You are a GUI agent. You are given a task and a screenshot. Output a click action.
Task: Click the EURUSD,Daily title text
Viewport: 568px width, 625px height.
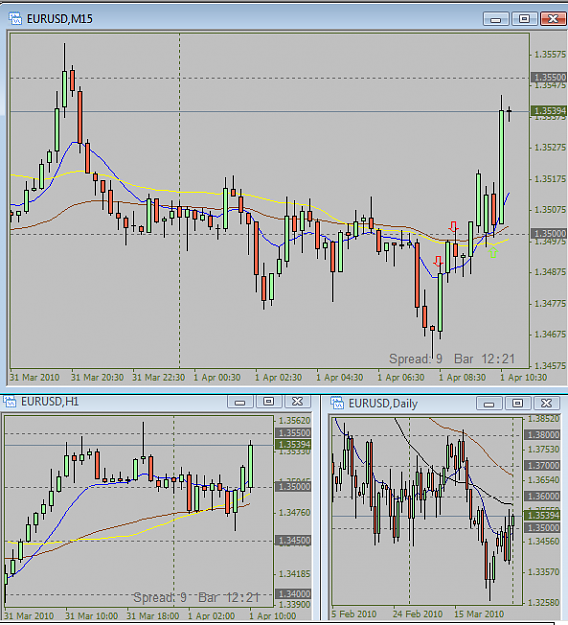(383, 404)
